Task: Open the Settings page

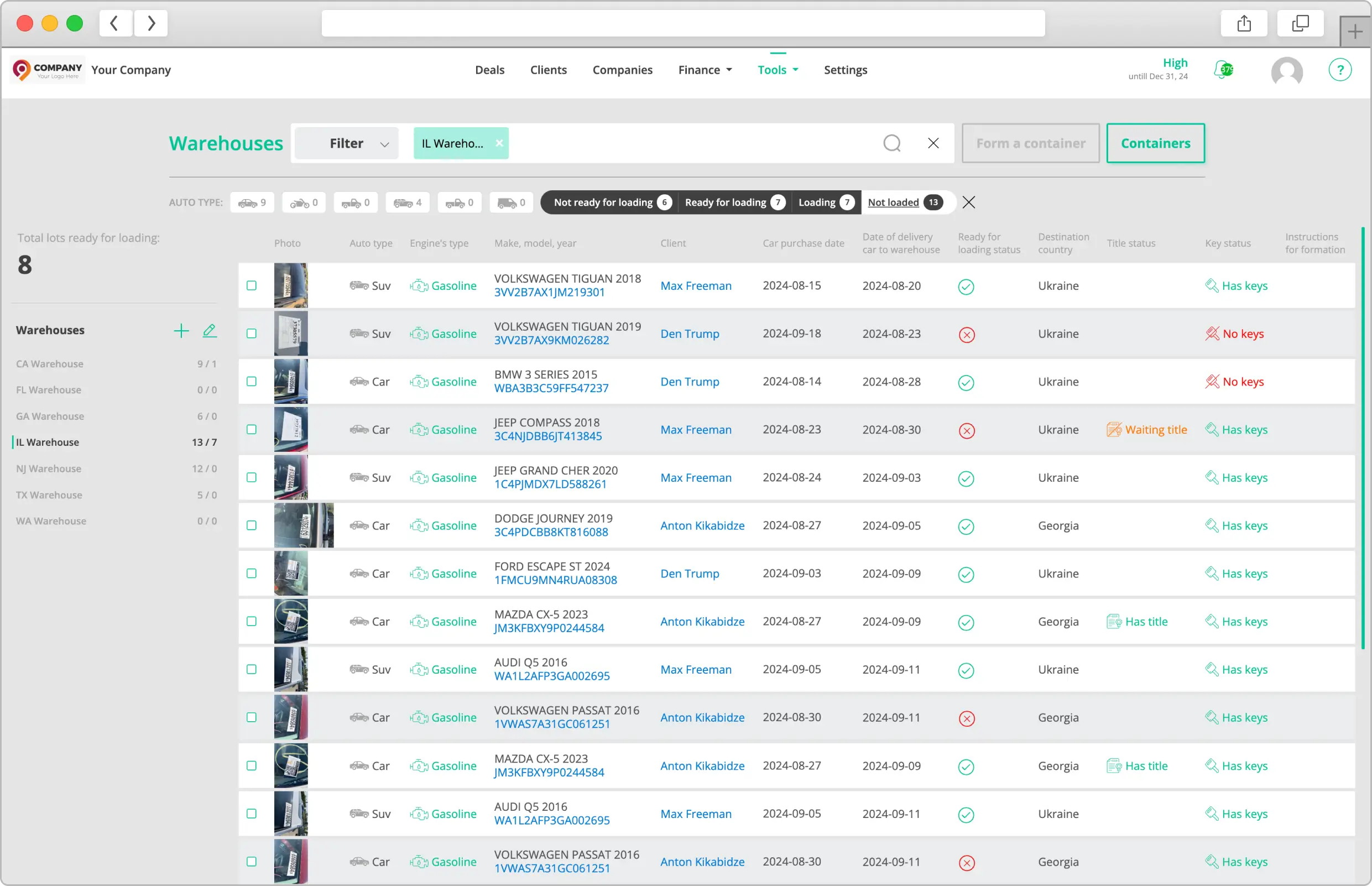Action: [845, 70]
